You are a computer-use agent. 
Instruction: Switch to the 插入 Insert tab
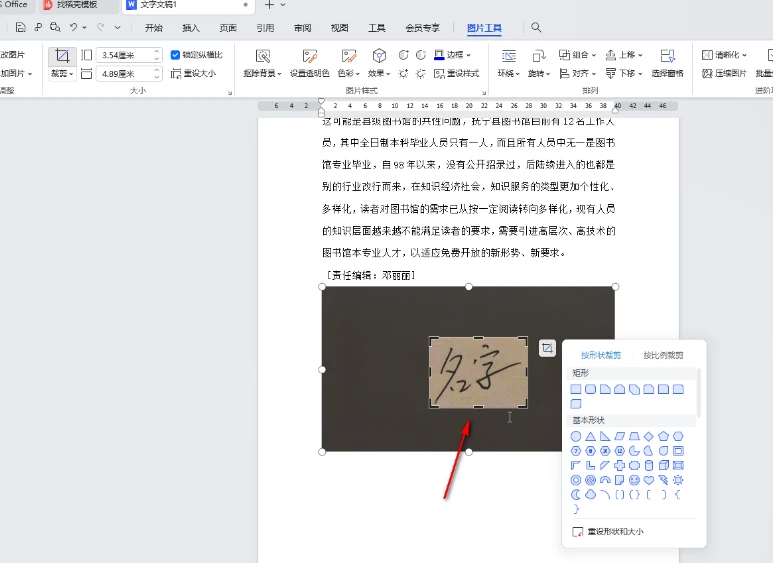(191, 28)
